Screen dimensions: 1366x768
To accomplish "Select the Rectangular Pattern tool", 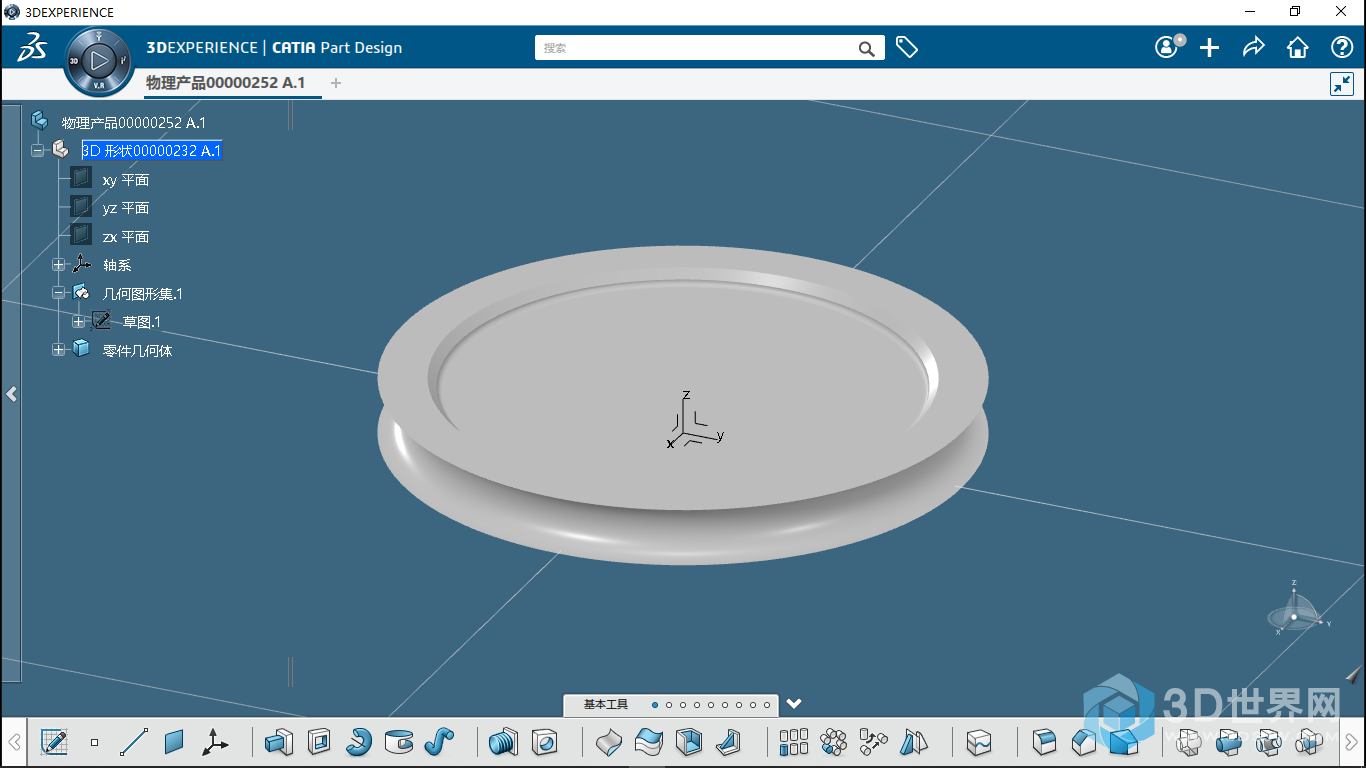I will pyautogui.click(x=793, y=742).
